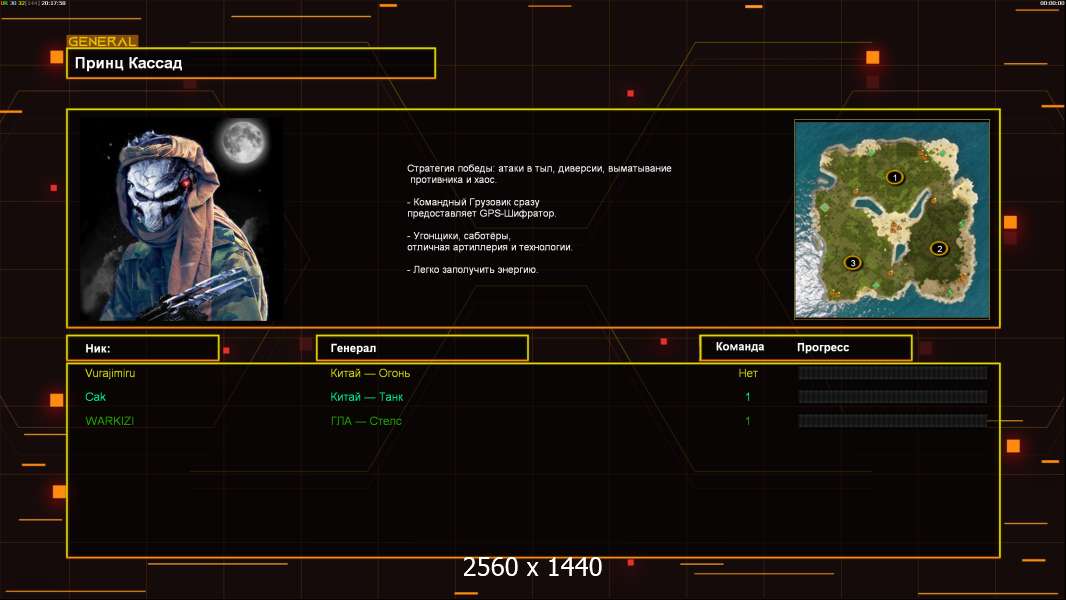Viewport: 1066px width, 600px height.
Task: Select player Cak in the list
Action: pos(96,397)
